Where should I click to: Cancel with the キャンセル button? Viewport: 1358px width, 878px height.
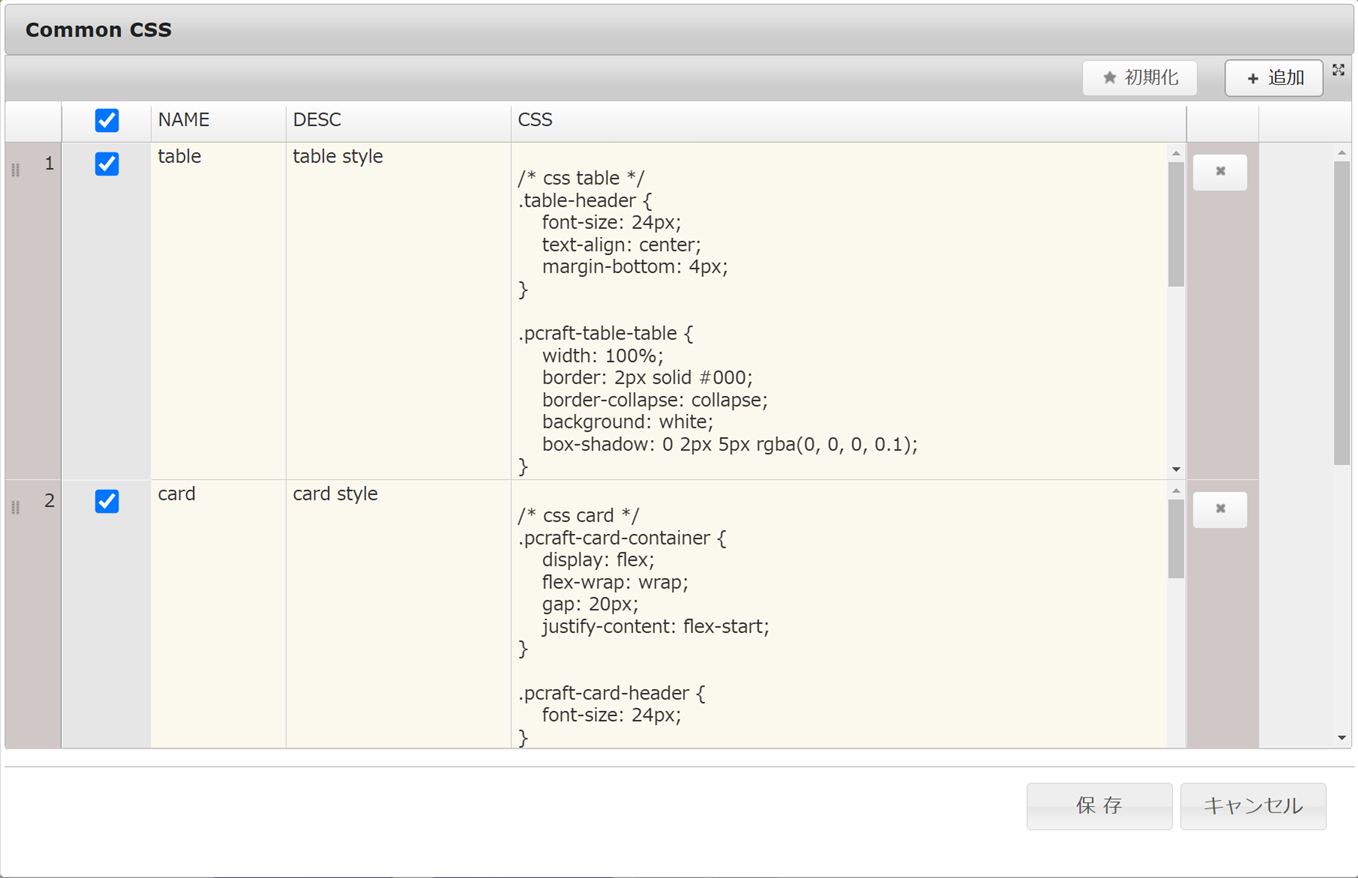[x=1253, y=806]
